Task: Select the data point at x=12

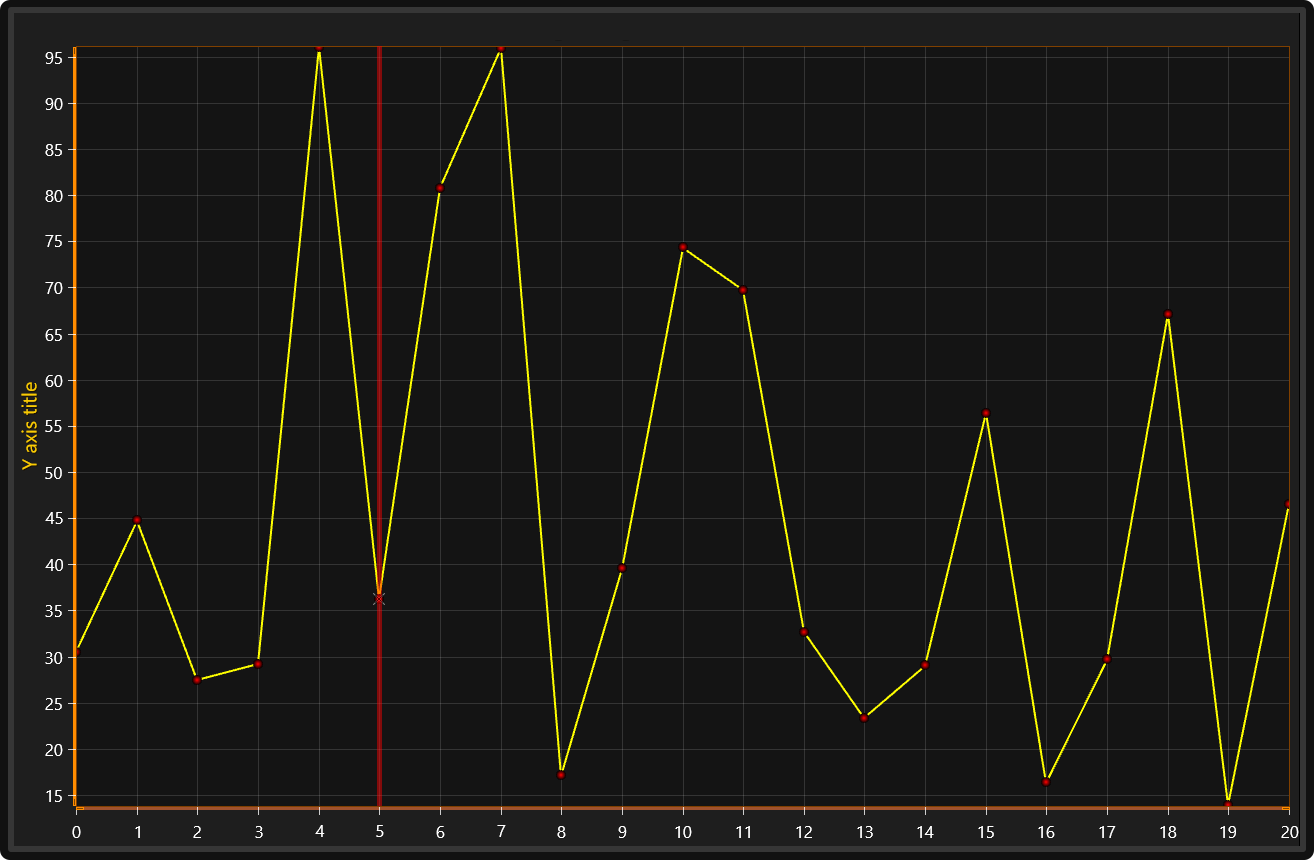Action: point(804,632)
